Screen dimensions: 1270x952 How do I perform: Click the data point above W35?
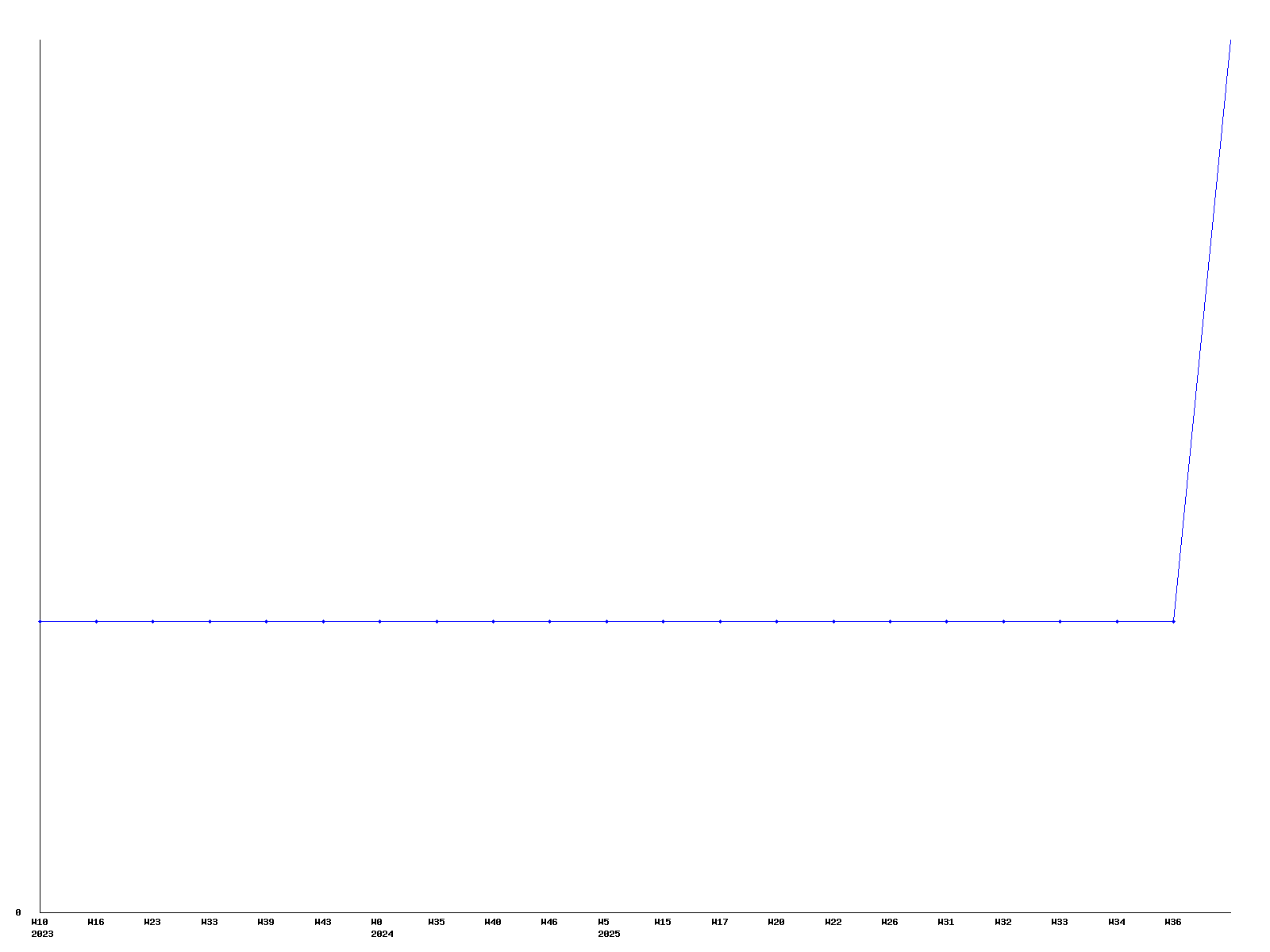(x=437, y=621)
